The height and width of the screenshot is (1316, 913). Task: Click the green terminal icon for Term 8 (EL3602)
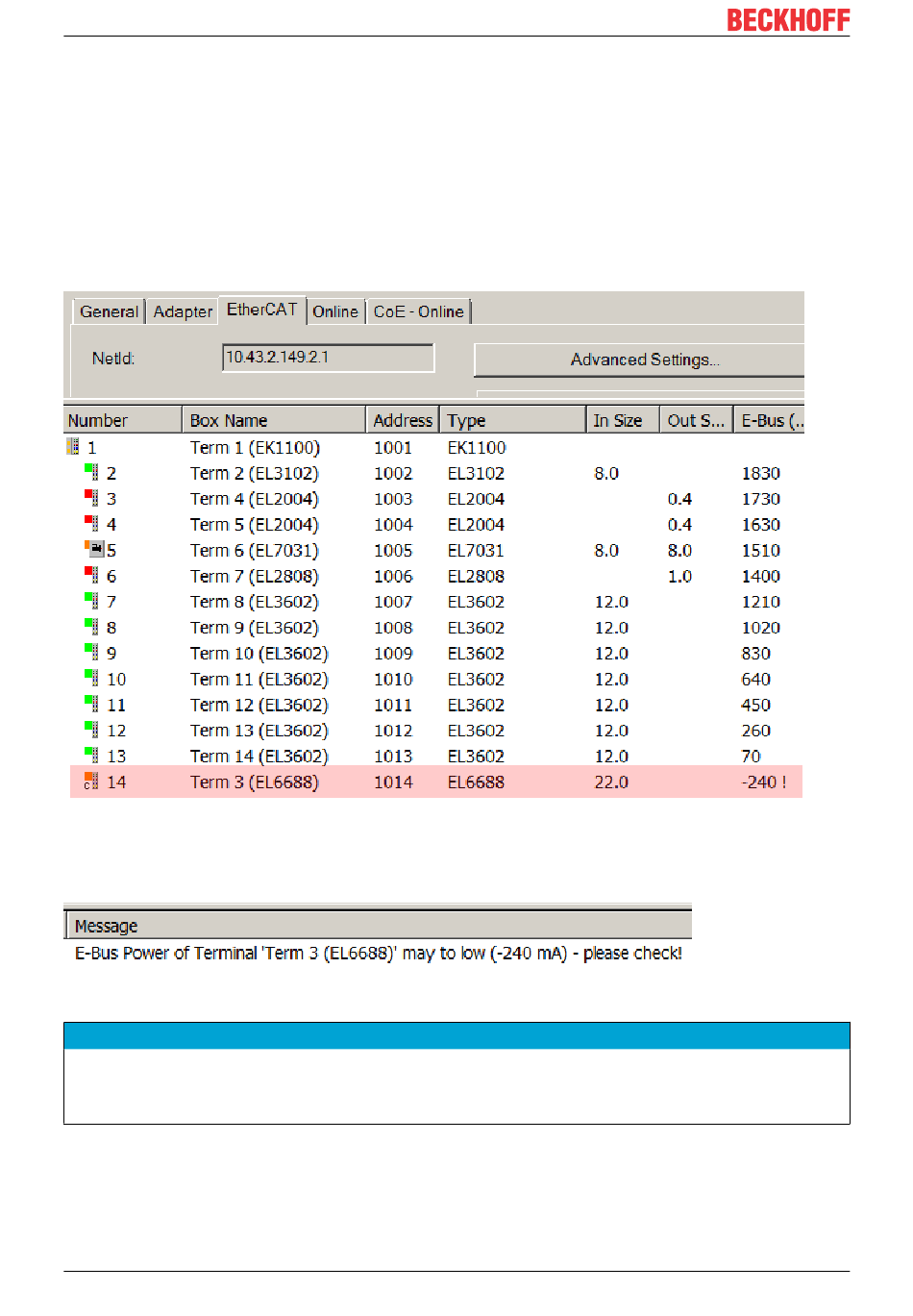[91, 601]
